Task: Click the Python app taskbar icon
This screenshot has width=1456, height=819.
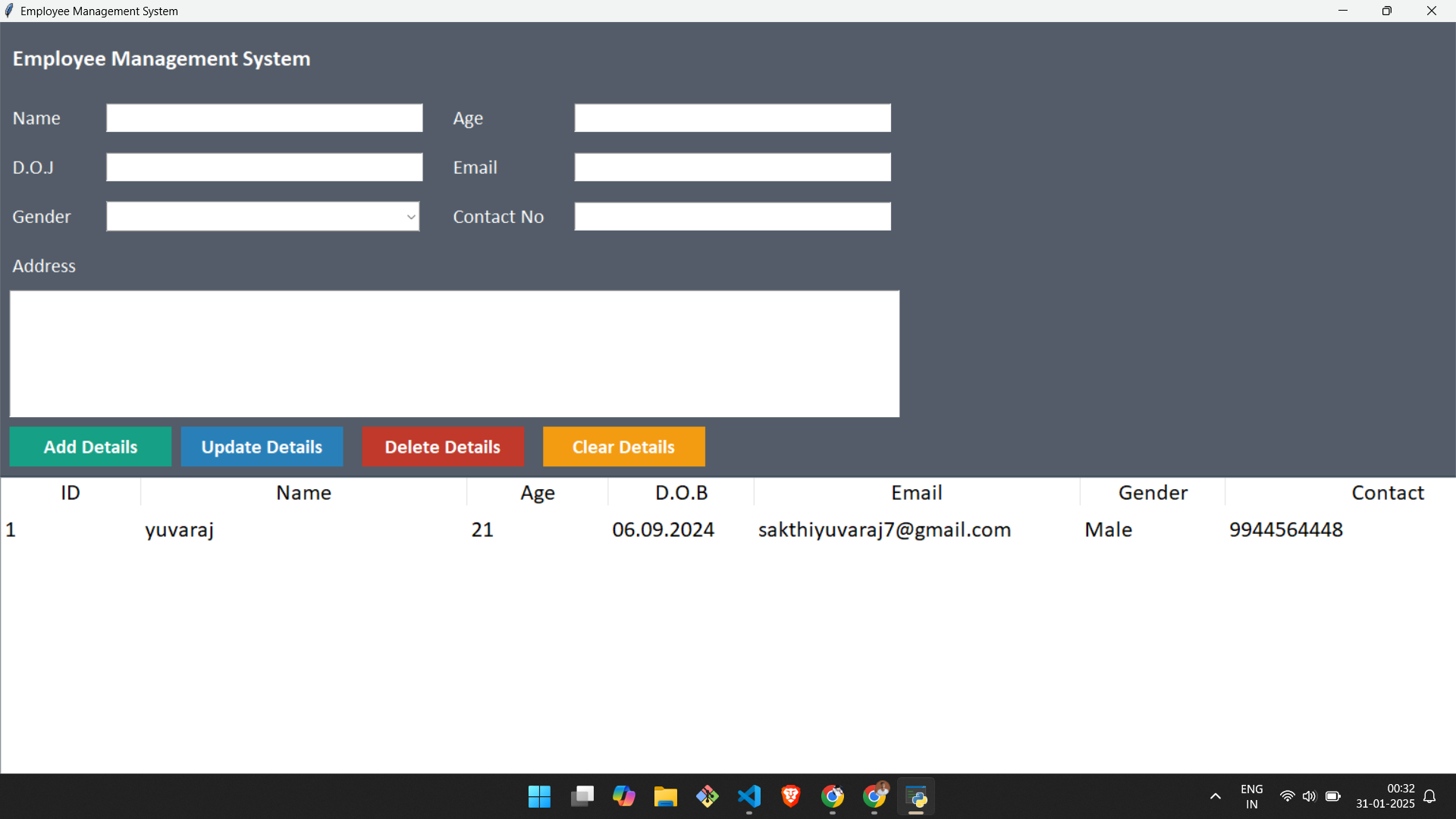Action: pos(916,796)
